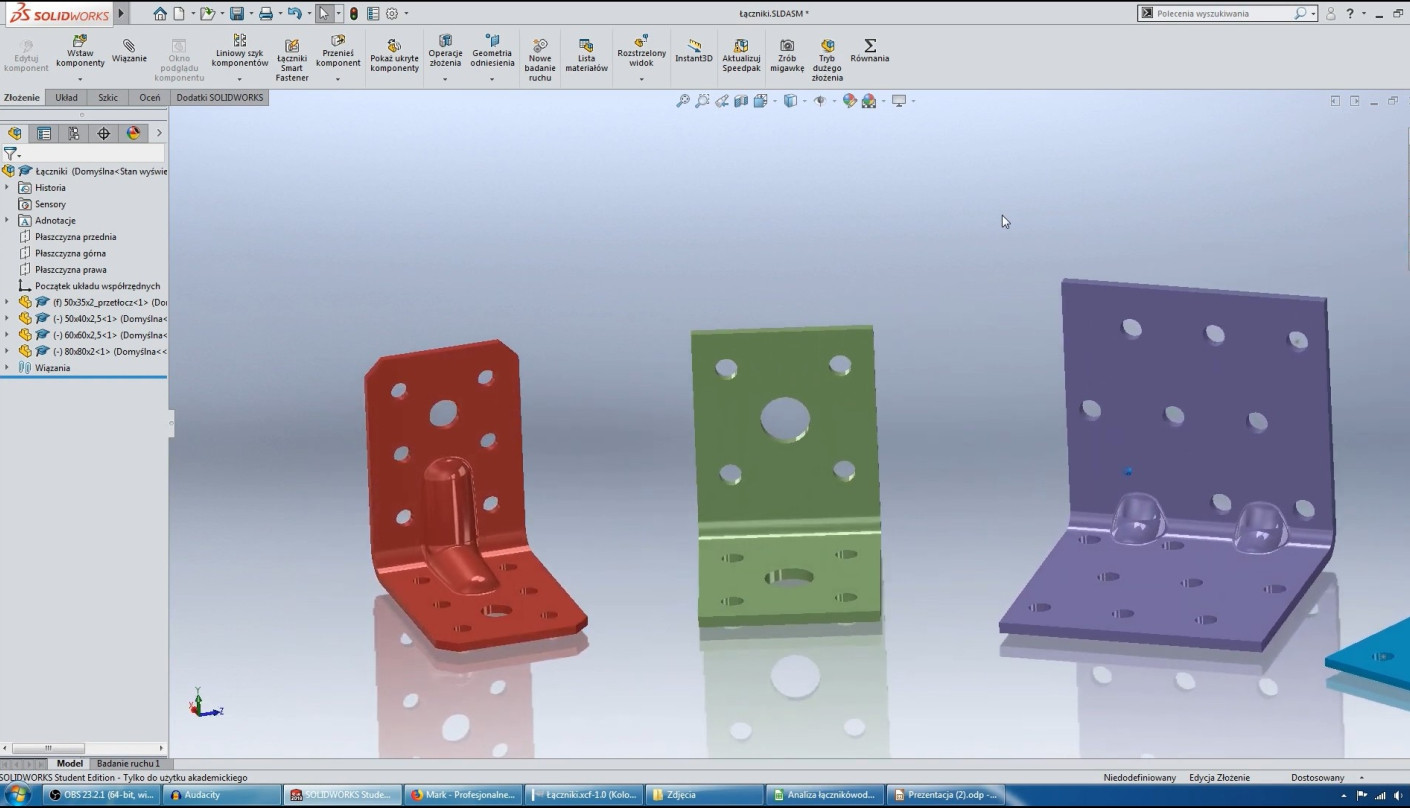1410x808 pixels.
Task: Open the DisplayManager color sphere tab
Action: [133, 133]
